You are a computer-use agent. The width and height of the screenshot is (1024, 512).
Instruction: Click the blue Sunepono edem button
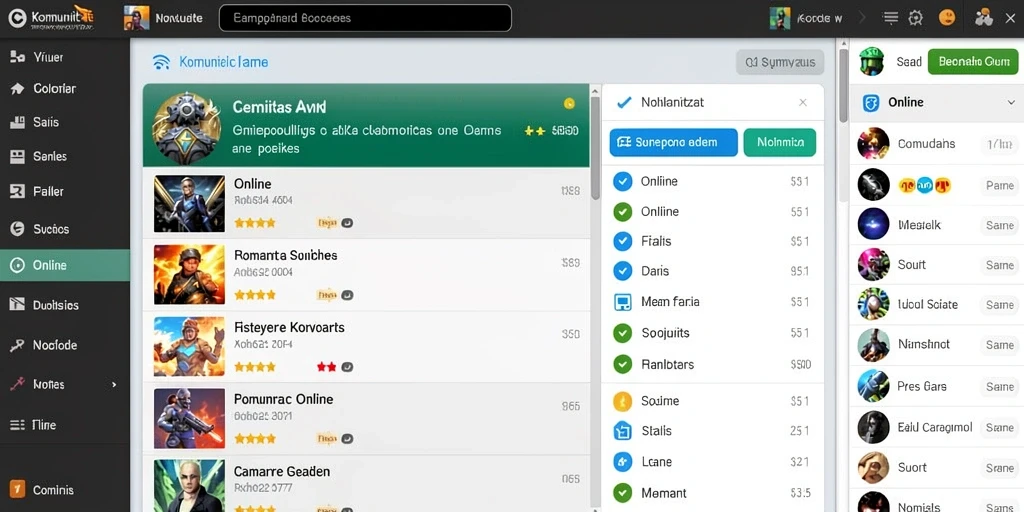click(673, 142)
